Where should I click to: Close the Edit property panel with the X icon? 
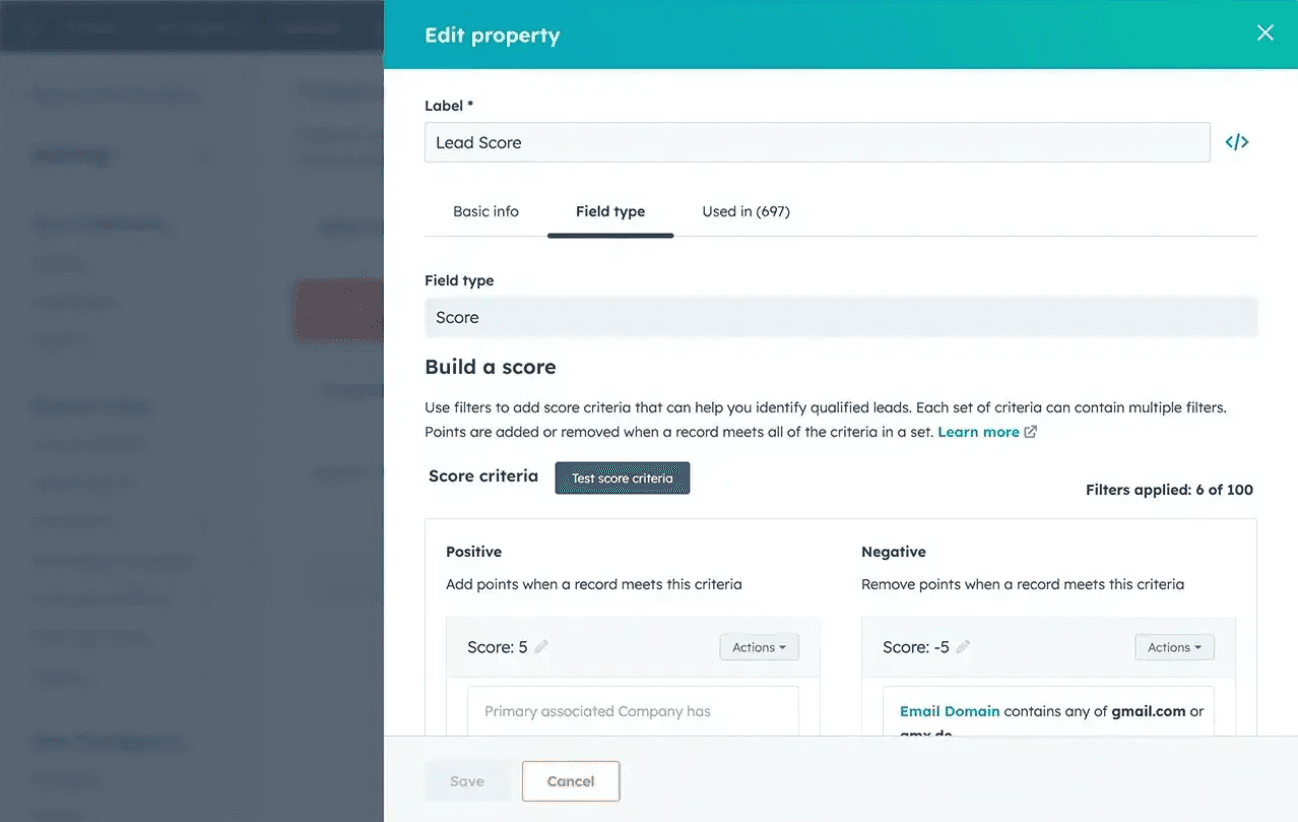click(1264, 32)
